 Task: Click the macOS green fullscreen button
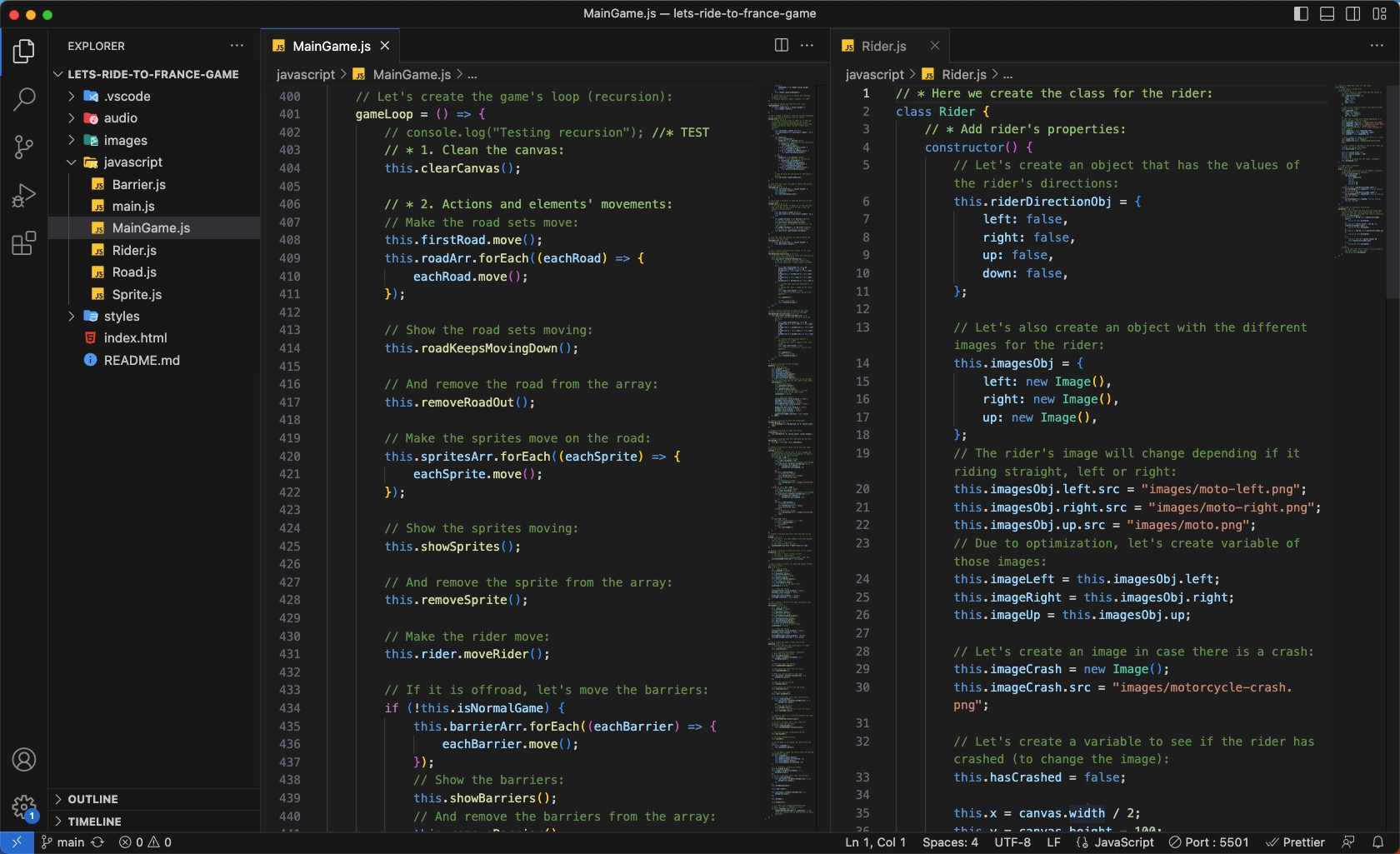click(x=47, y=14)
